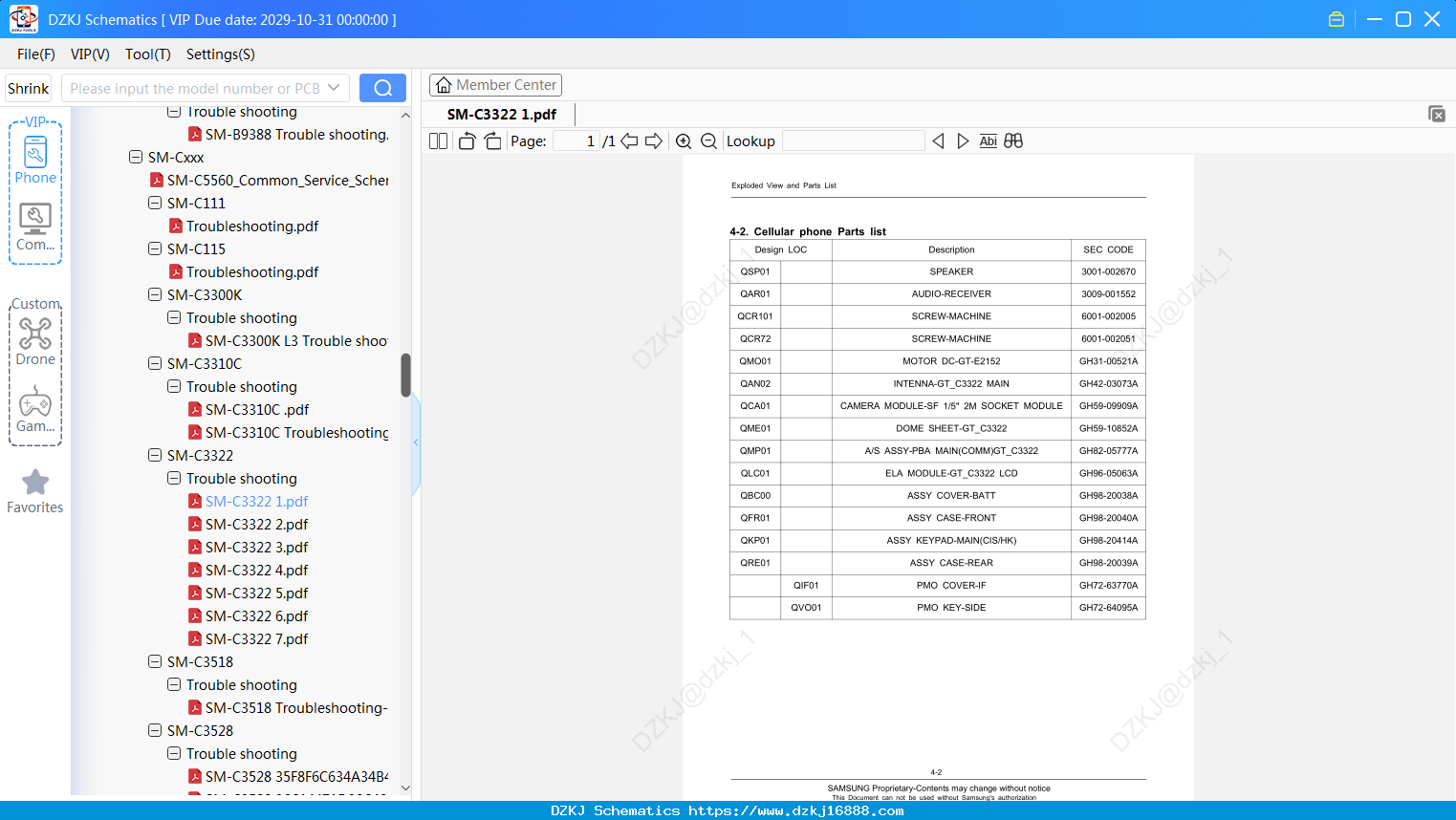
Task: Click the tree scrollbar up arrow
Action: (405, 116)
